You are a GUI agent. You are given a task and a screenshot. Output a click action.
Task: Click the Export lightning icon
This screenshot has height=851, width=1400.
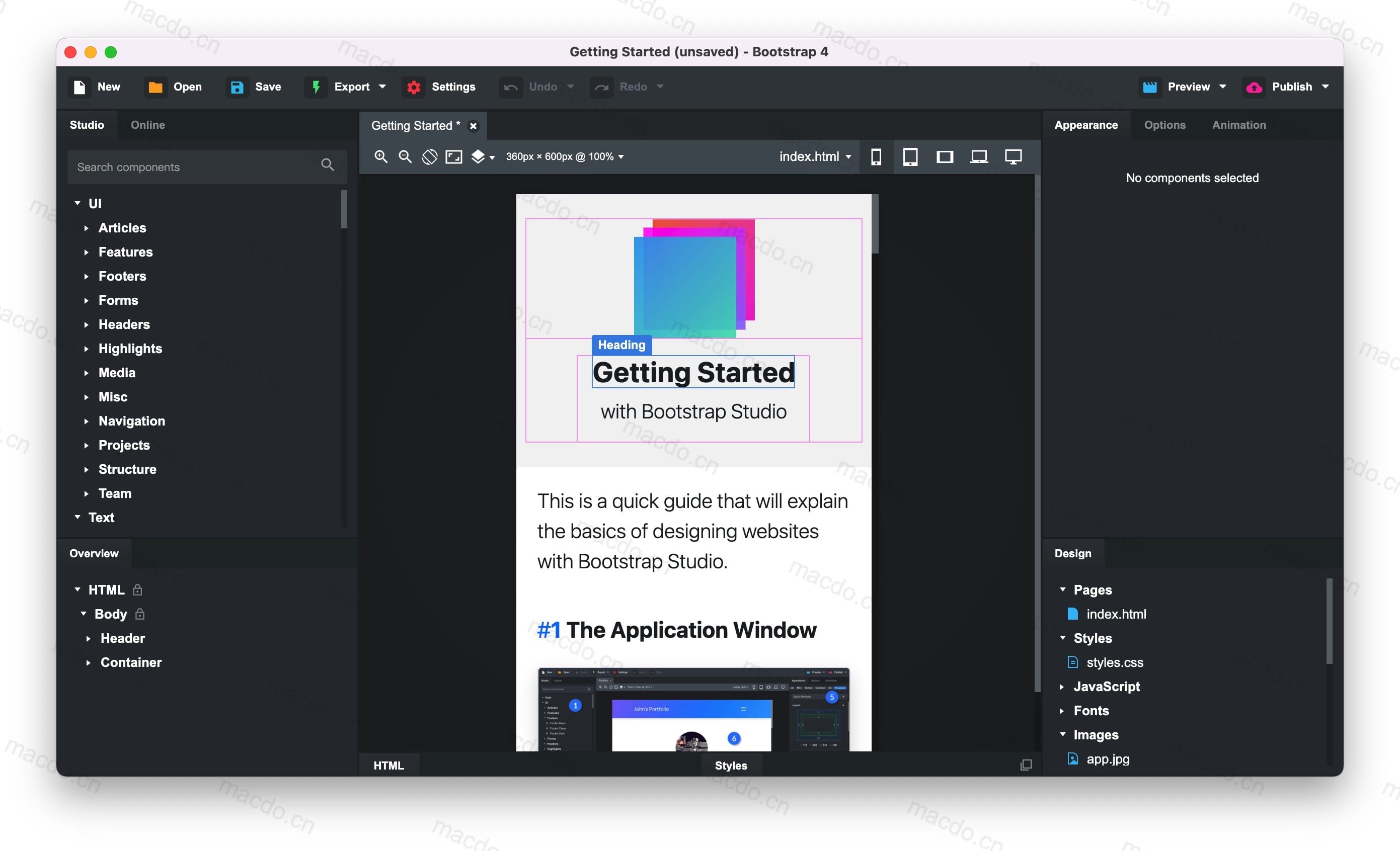click(x=316, y=87)
